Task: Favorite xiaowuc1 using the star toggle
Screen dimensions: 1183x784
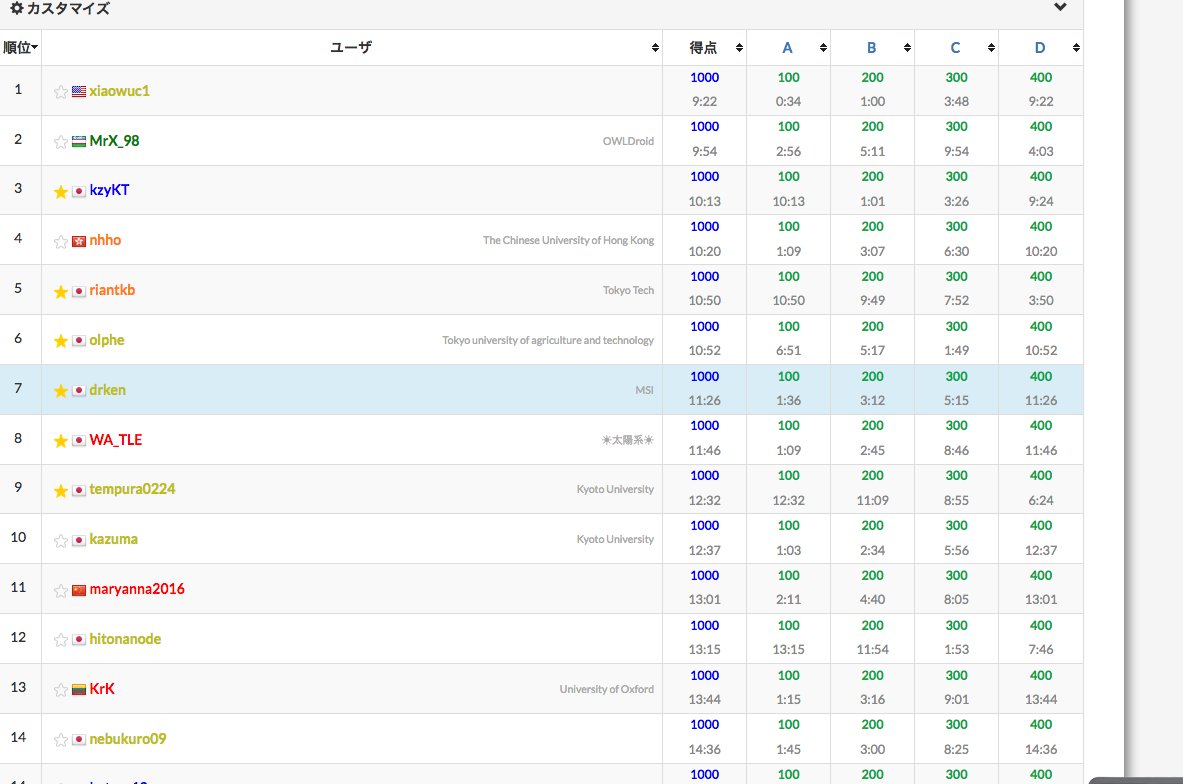Action: (60, 90)
